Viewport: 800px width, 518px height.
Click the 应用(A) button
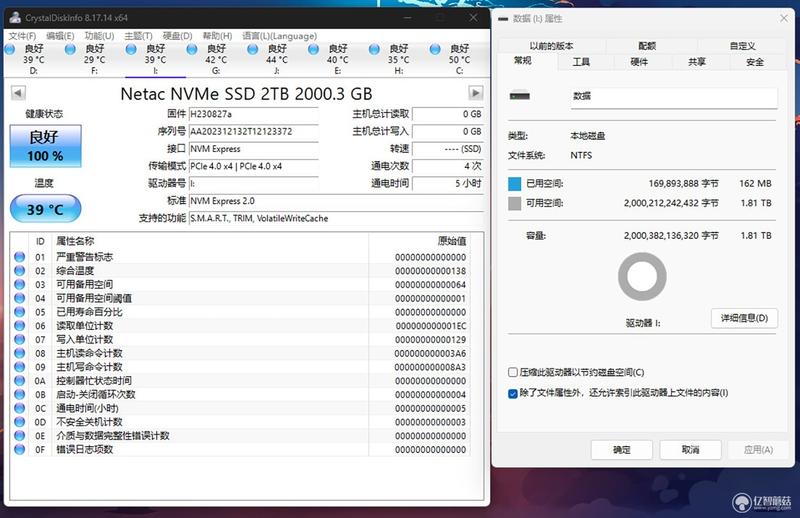[x=758, y=450]
